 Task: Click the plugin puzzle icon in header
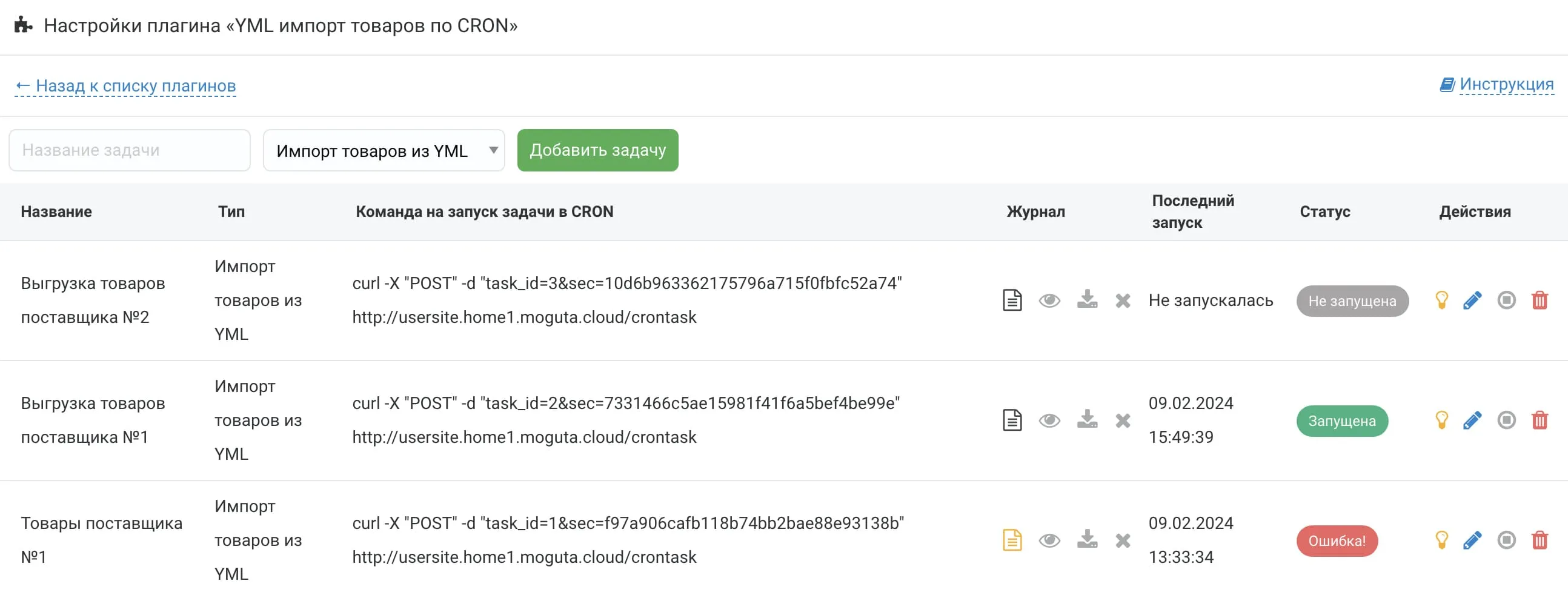[23, 25]
